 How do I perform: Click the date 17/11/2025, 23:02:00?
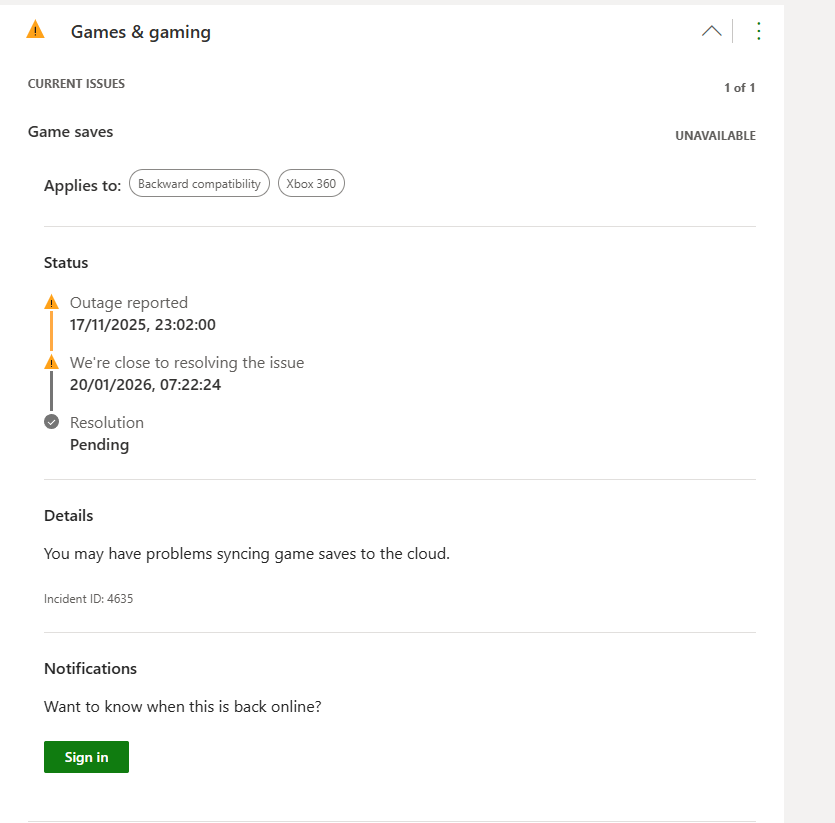143,325
